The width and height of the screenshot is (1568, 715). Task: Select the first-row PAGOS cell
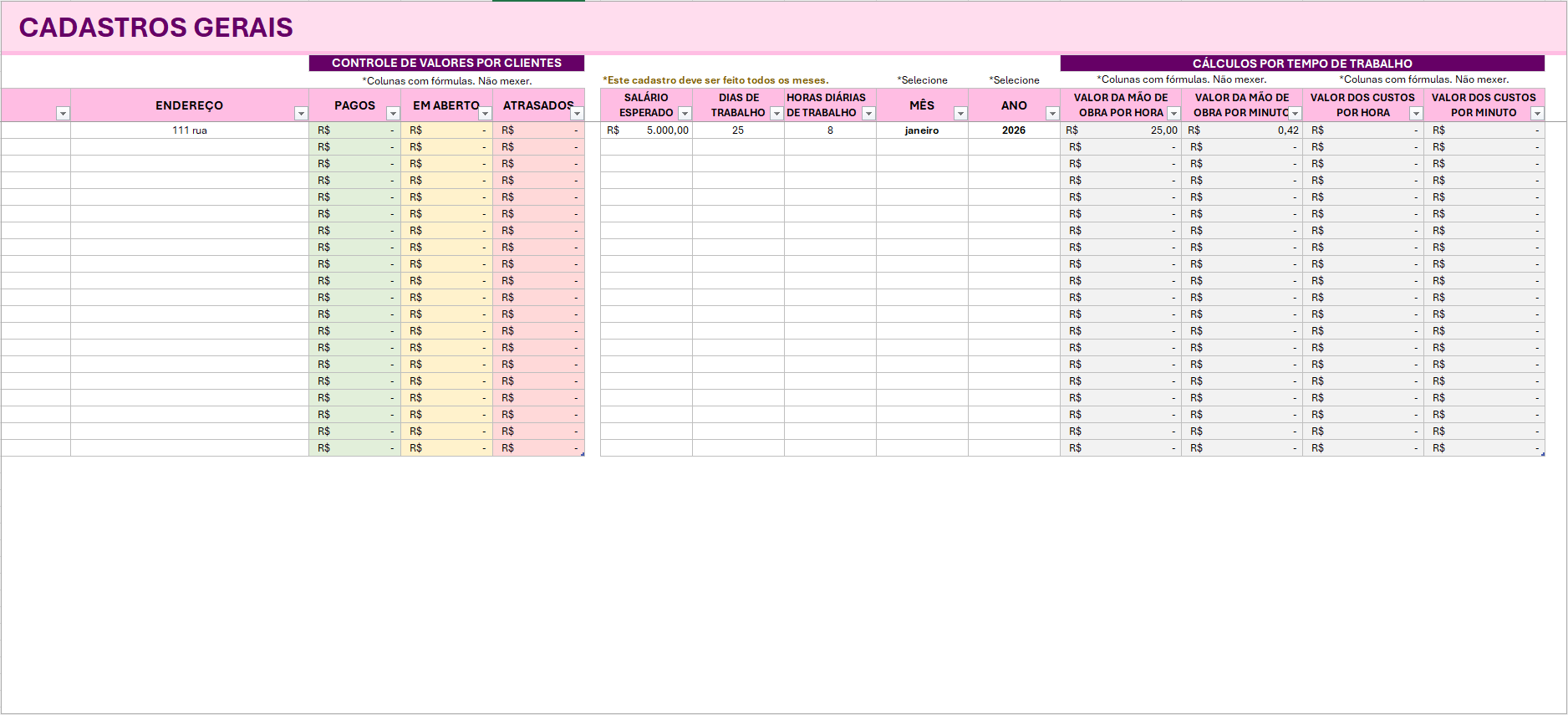point(354,130)
